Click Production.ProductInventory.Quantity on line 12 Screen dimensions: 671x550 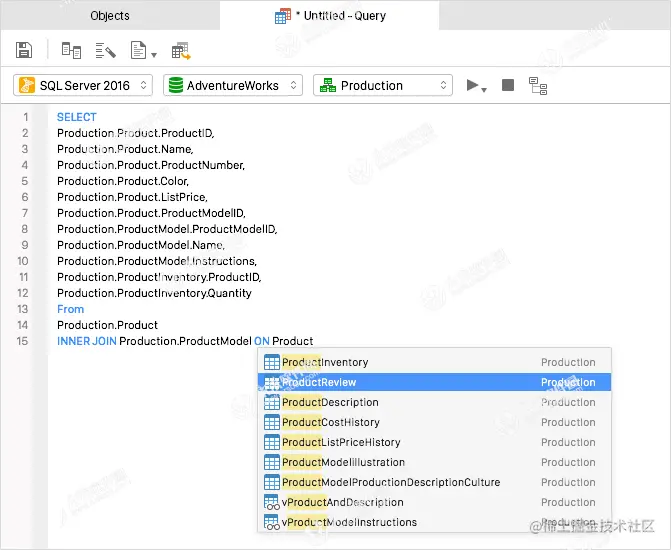(154, 293)
